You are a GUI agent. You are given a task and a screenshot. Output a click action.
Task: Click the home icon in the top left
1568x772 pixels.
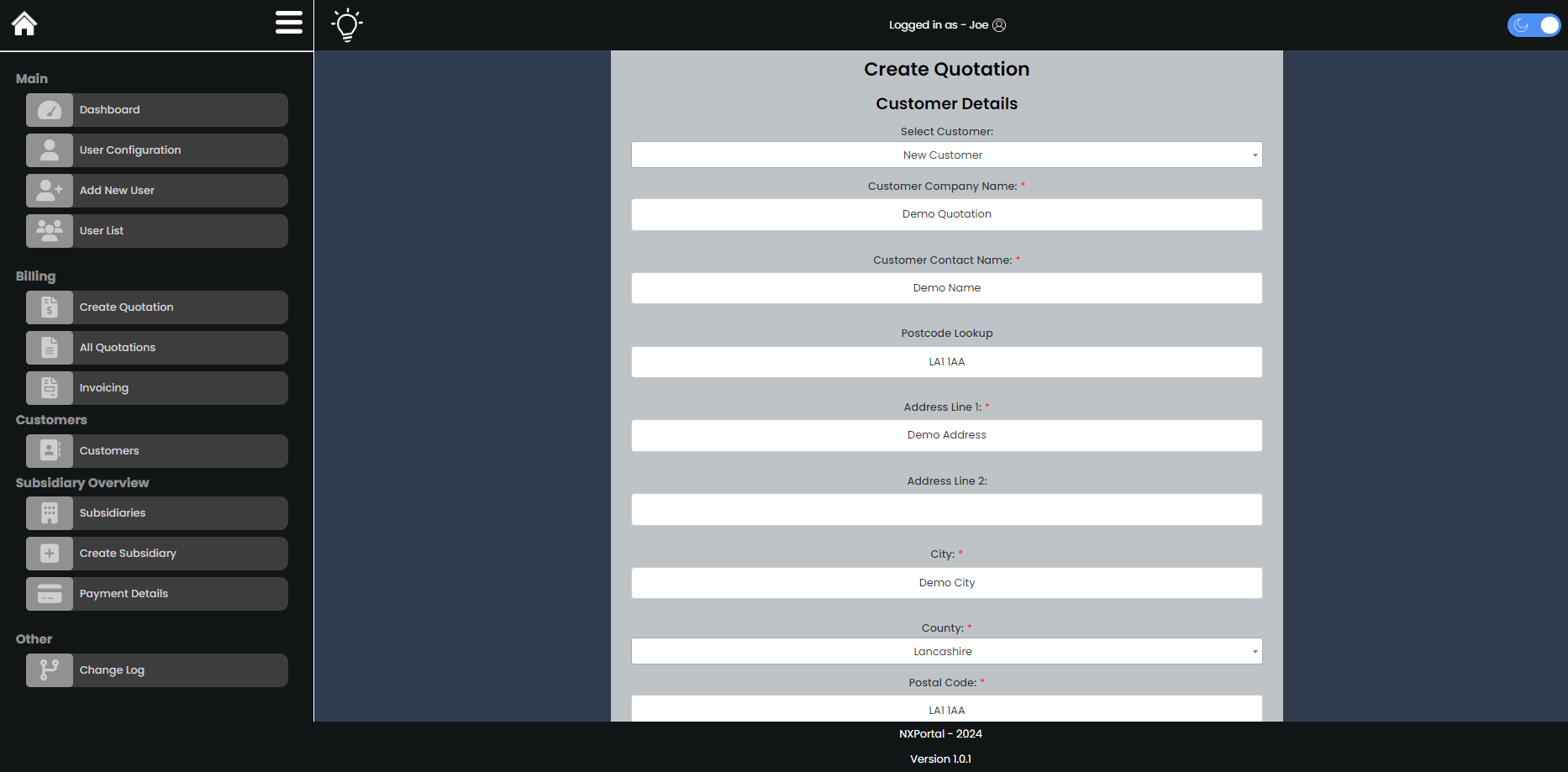[24, 23]
